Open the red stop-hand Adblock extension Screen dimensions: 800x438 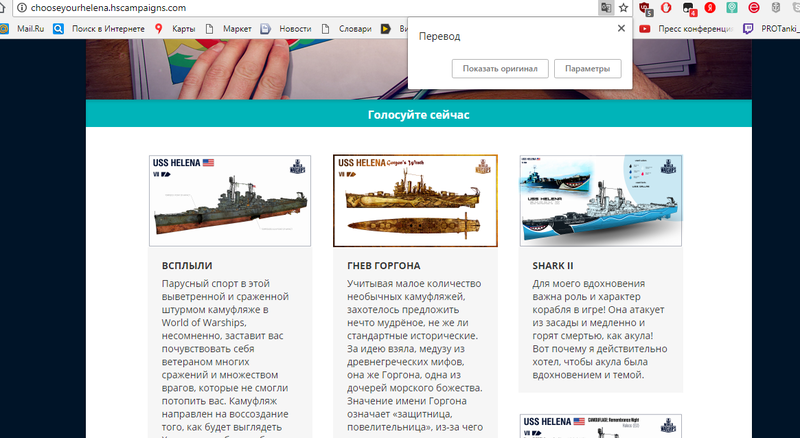point(666,8)
